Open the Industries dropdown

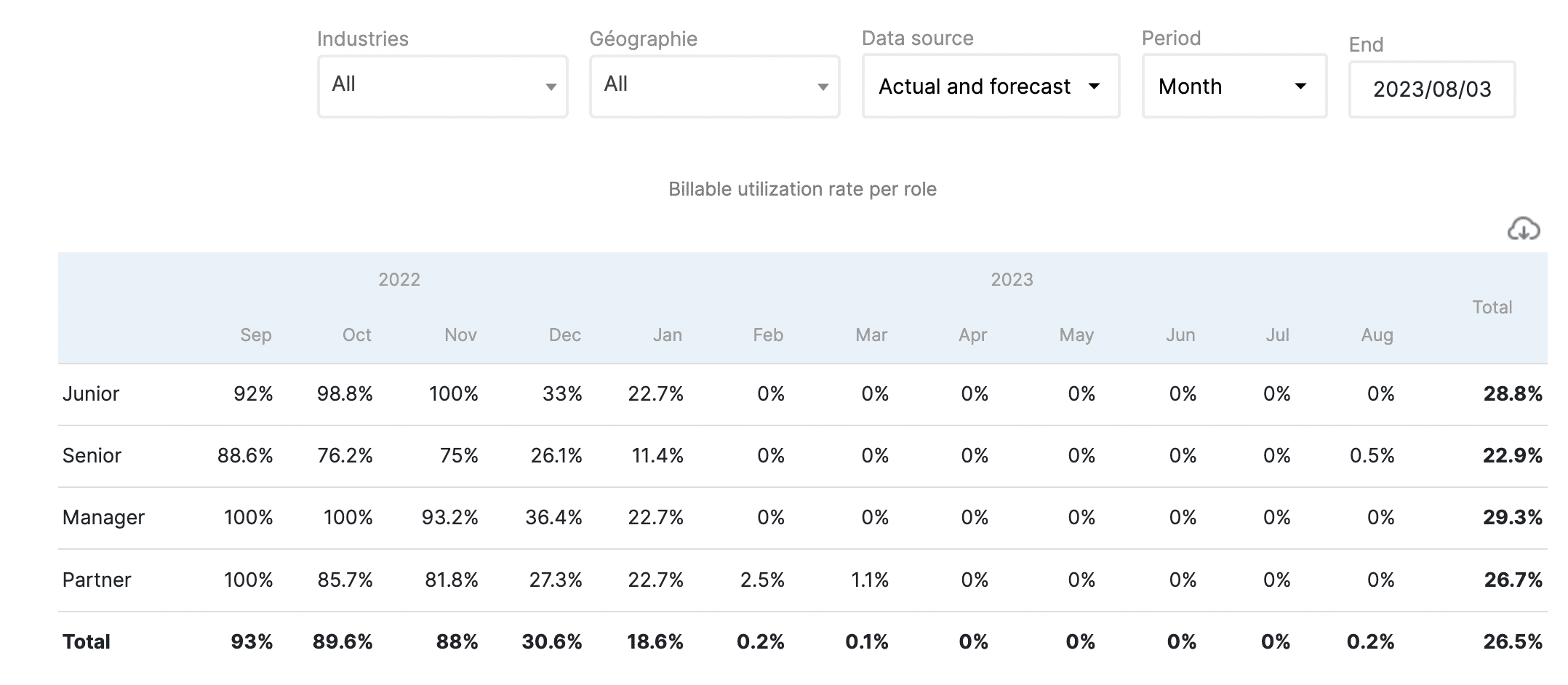pos(442,86)
